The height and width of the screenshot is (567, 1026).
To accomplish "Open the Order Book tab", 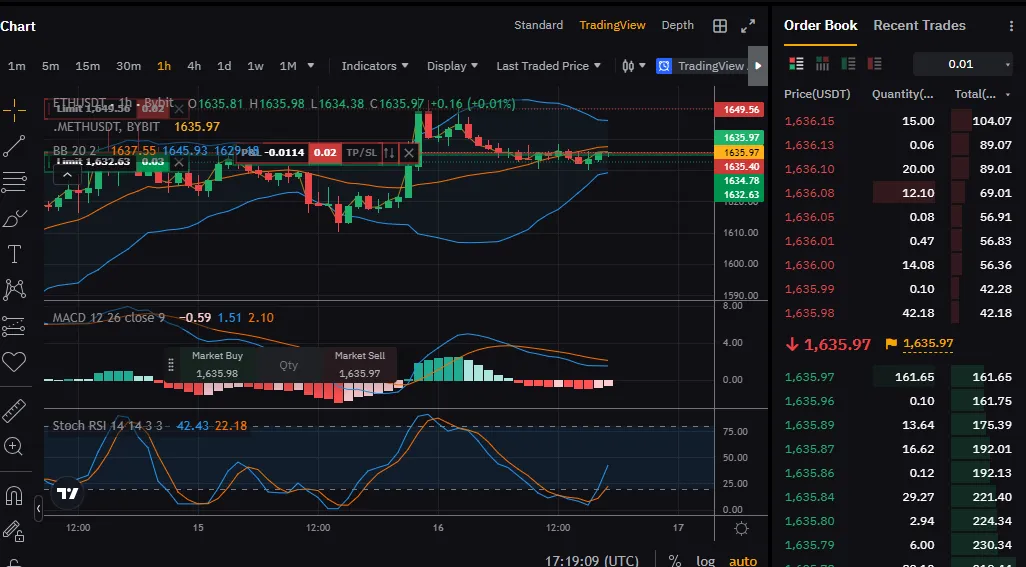I will tap(821, 26).
